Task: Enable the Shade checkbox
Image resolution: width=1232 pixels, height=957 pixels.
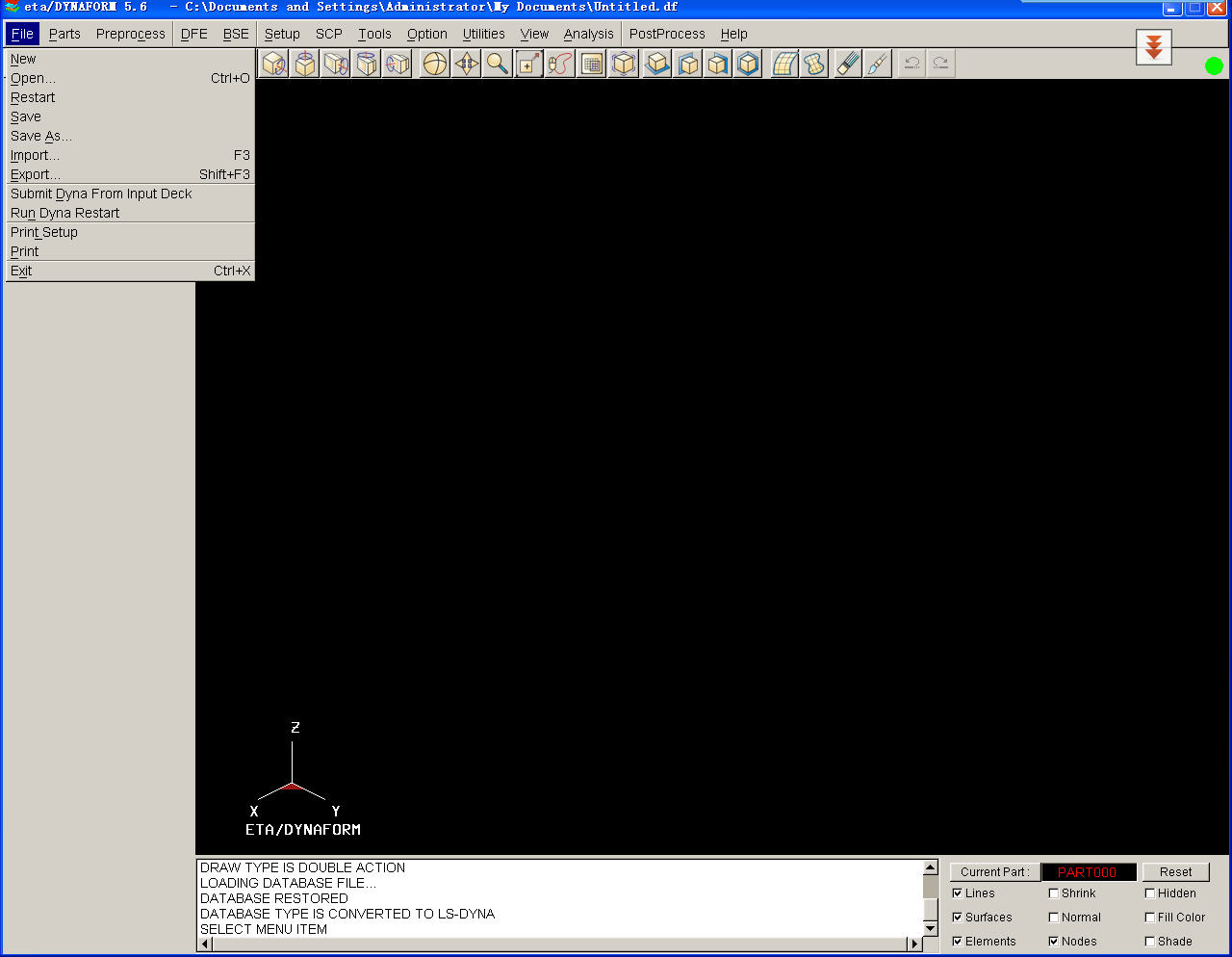Action: pos(1149,942)
